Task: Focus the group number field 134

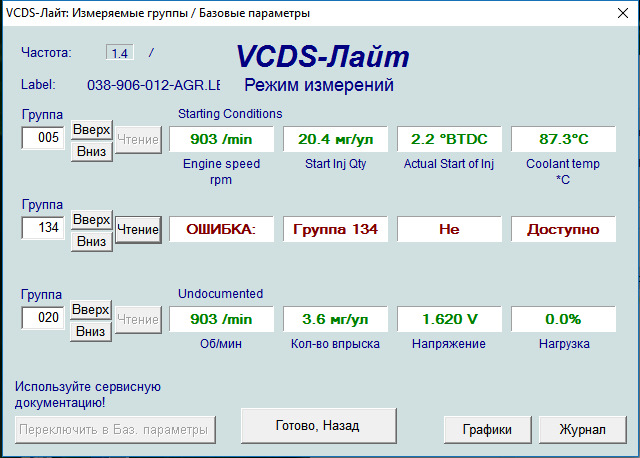Action: [x=43, y=228]
